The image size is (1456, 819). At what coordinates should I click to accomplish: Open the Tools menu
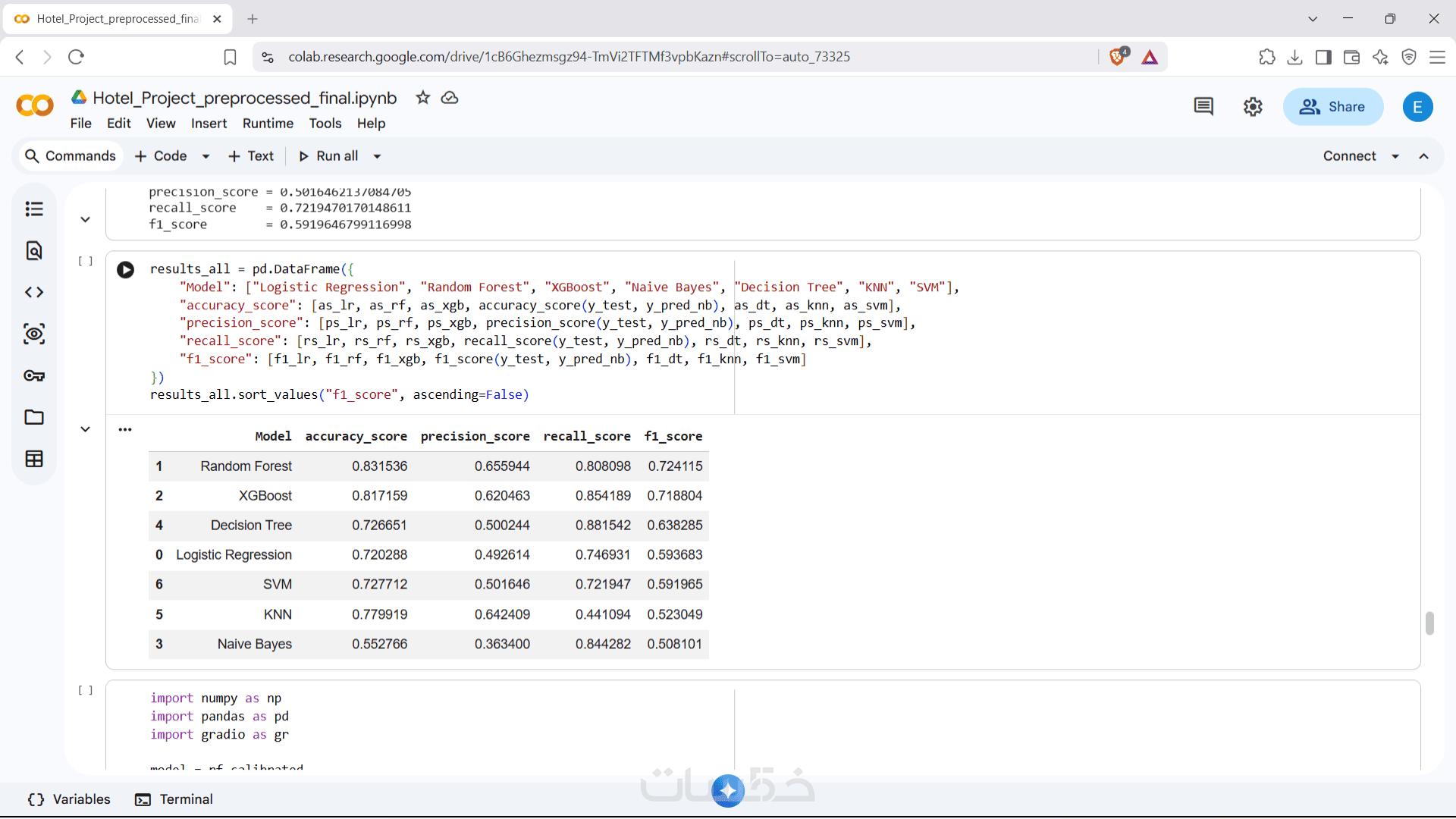[x=325, y=124]
